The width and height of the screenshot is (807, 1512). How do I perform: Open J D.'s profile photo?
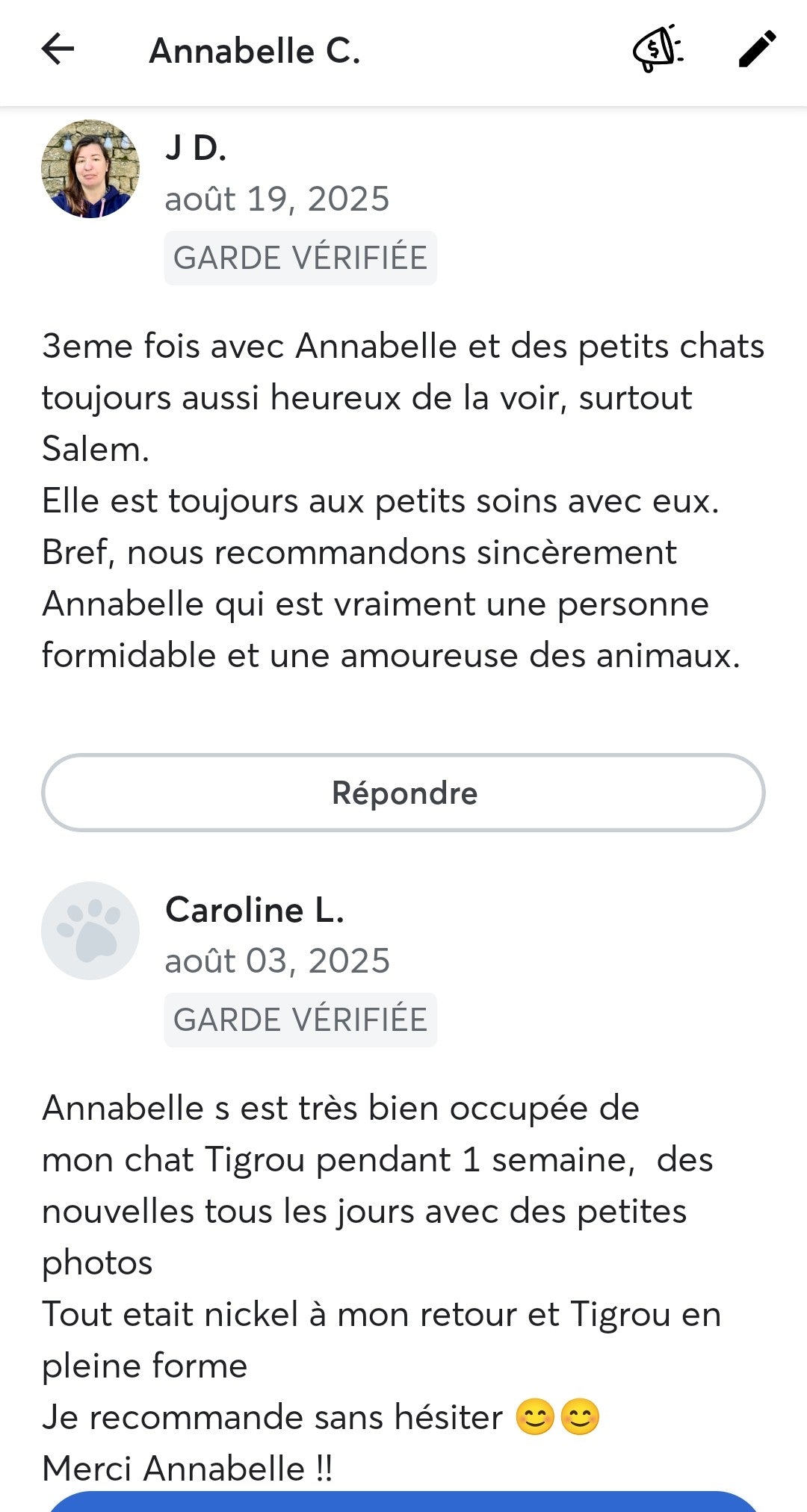[x=90, y=169]
